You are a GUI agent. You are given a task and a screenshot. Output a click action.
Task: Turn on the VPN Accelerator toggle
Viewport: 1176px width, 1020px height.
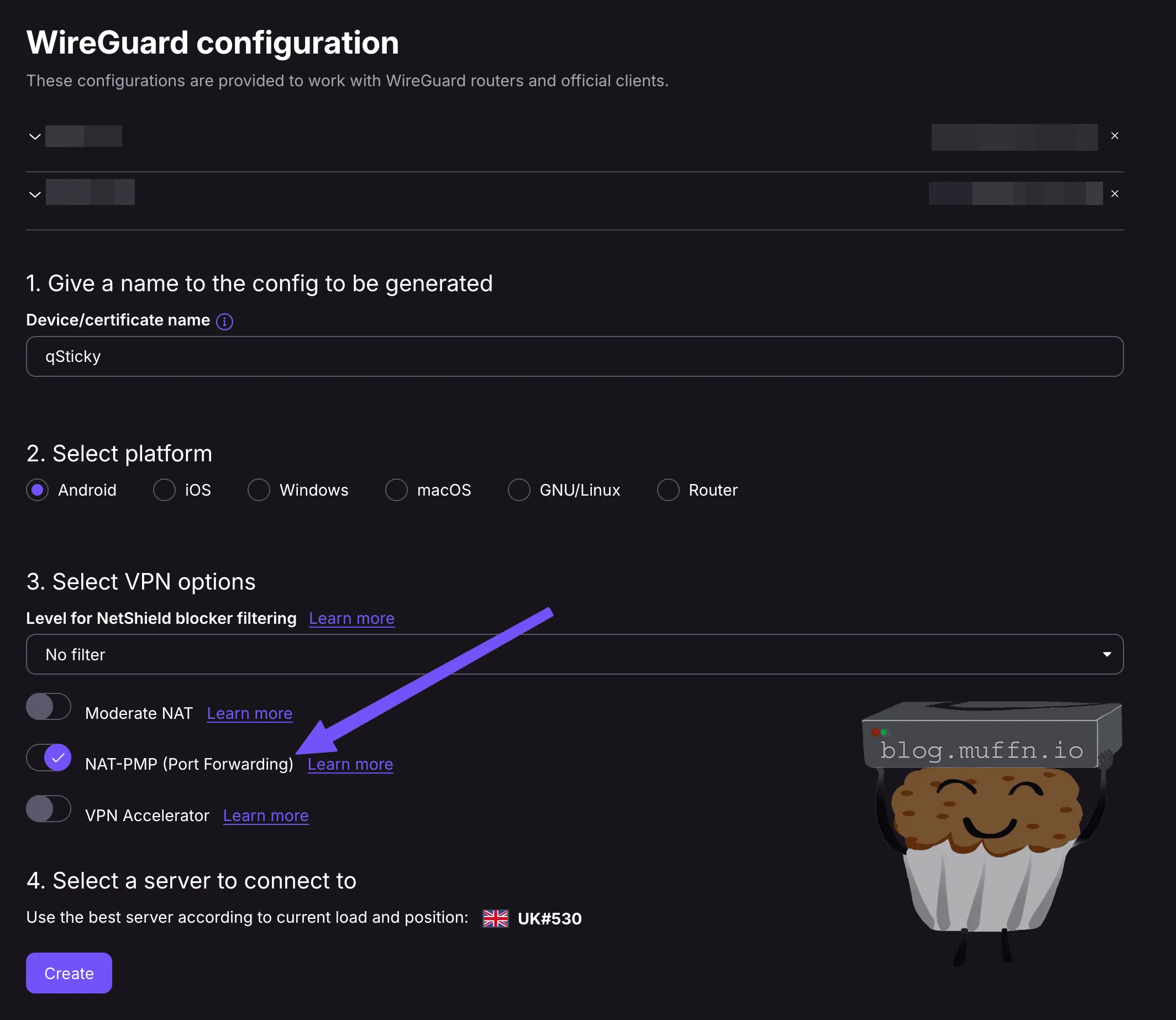pyautogui.click(x=49, y=809)
